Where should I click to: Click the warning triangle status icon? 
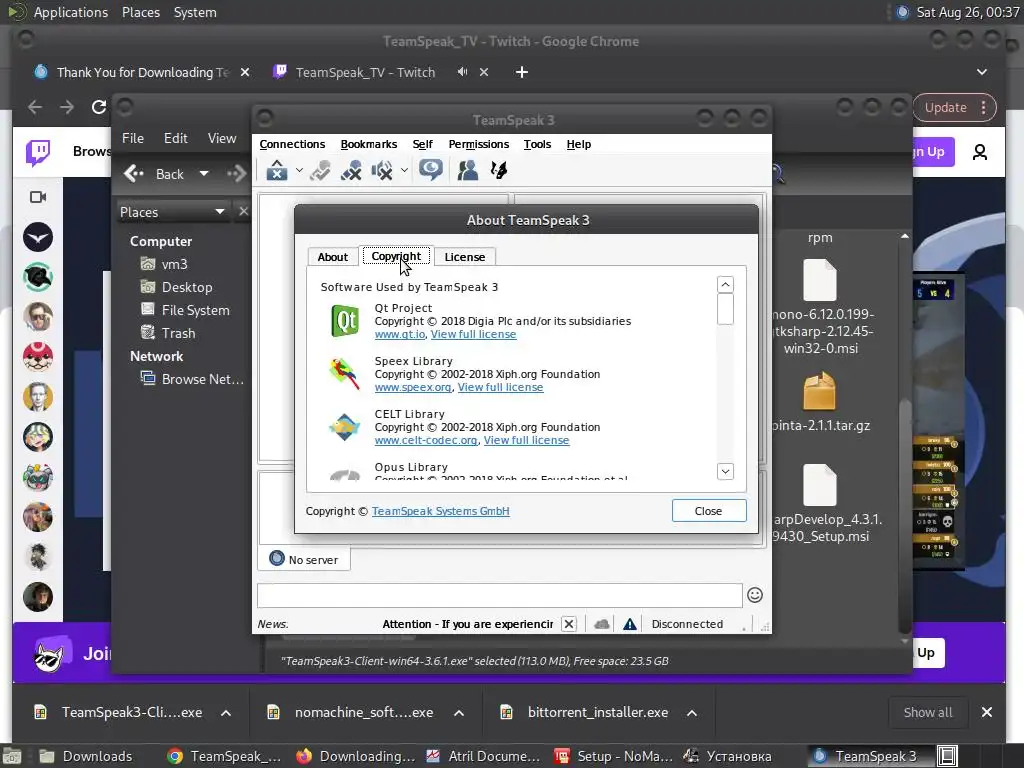coord(630,624)
